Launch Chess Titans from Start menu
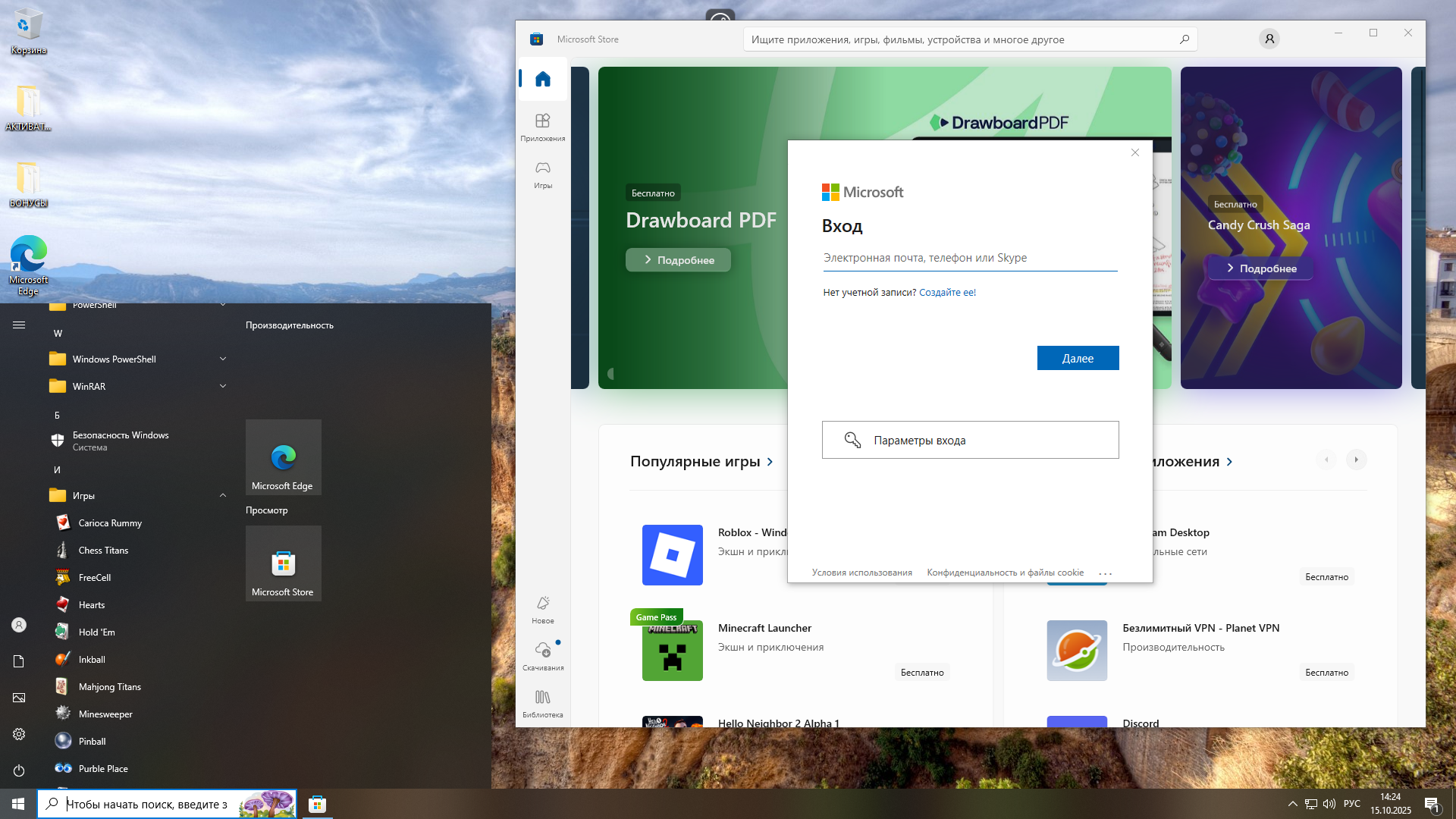The image size is (1456, 819). pos(103,550)
